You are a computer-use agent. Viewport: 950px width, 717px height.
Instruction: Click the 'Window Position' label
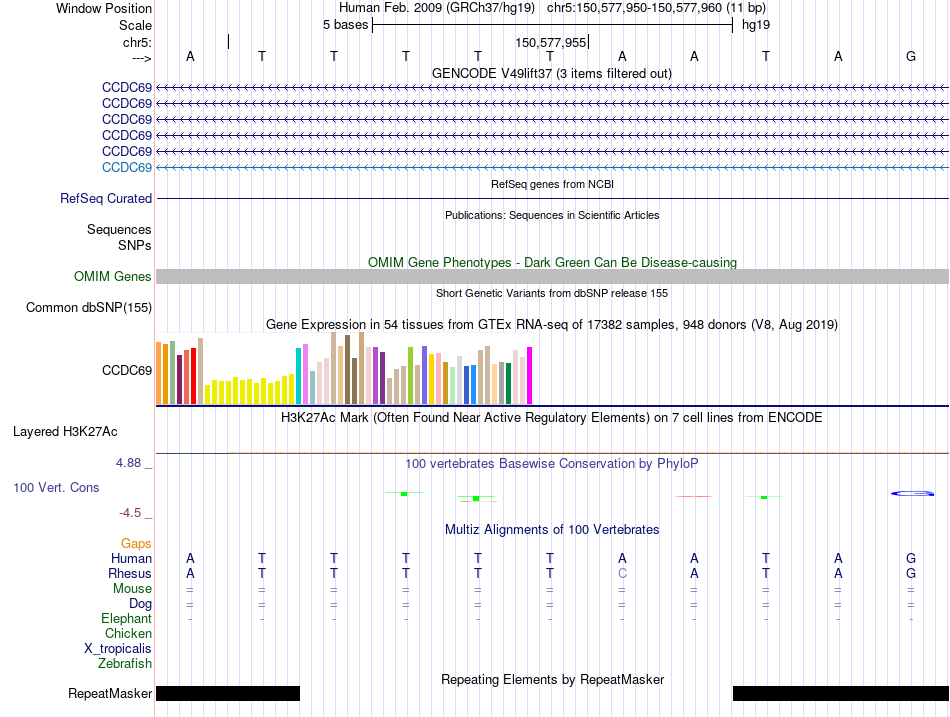[104, 8]
